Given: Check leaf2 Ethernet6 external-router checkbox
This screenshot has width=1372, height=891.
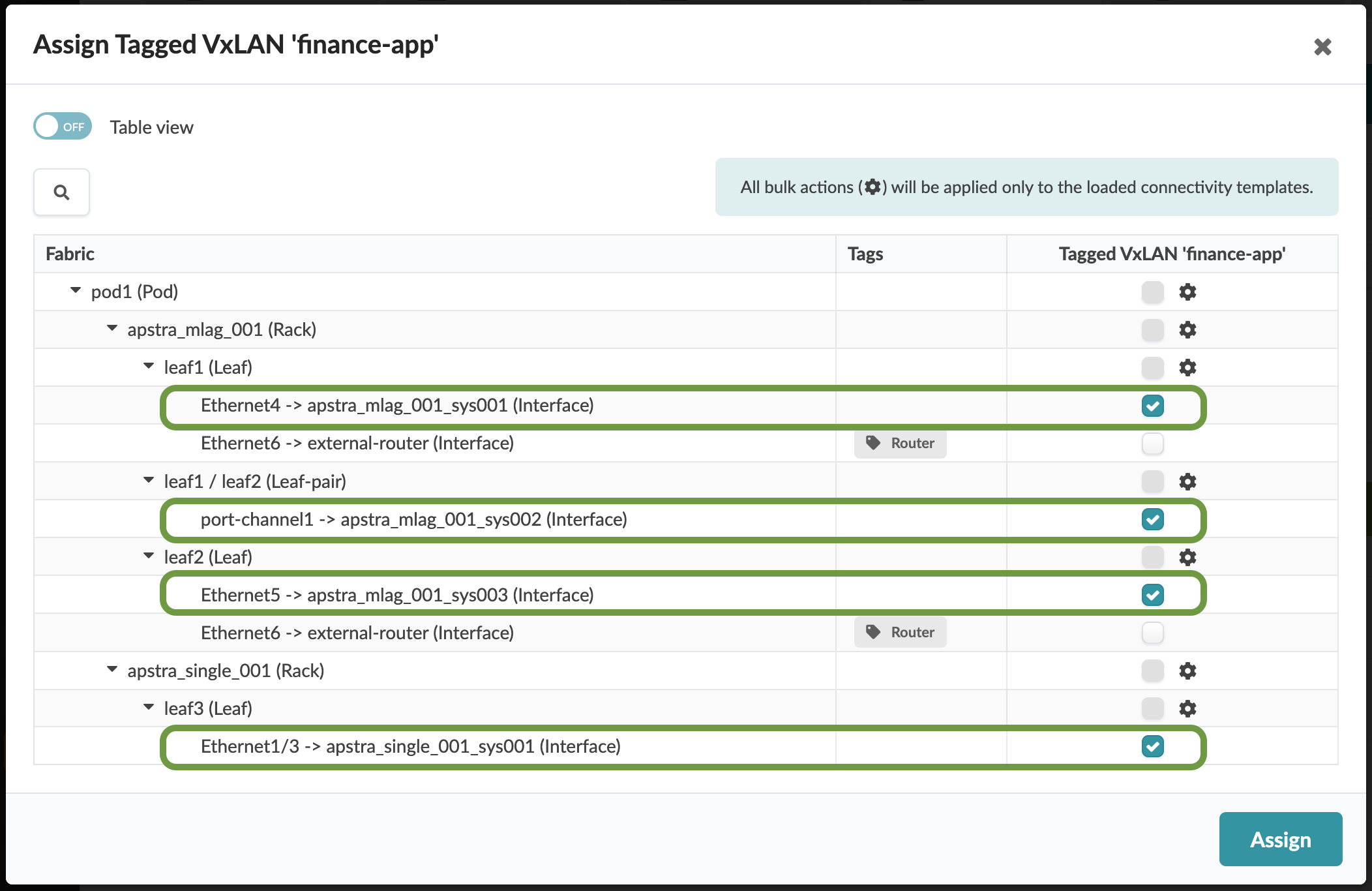Looking at the screenshot, I should [x=1152, y=633].
